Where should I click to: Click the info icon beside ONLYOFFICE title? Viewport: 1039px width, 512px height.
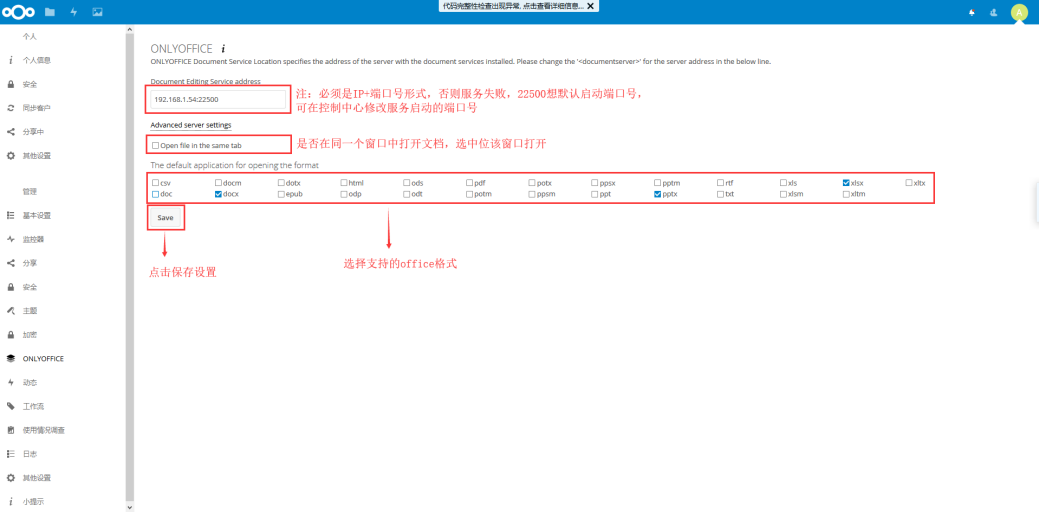point(223,48)
